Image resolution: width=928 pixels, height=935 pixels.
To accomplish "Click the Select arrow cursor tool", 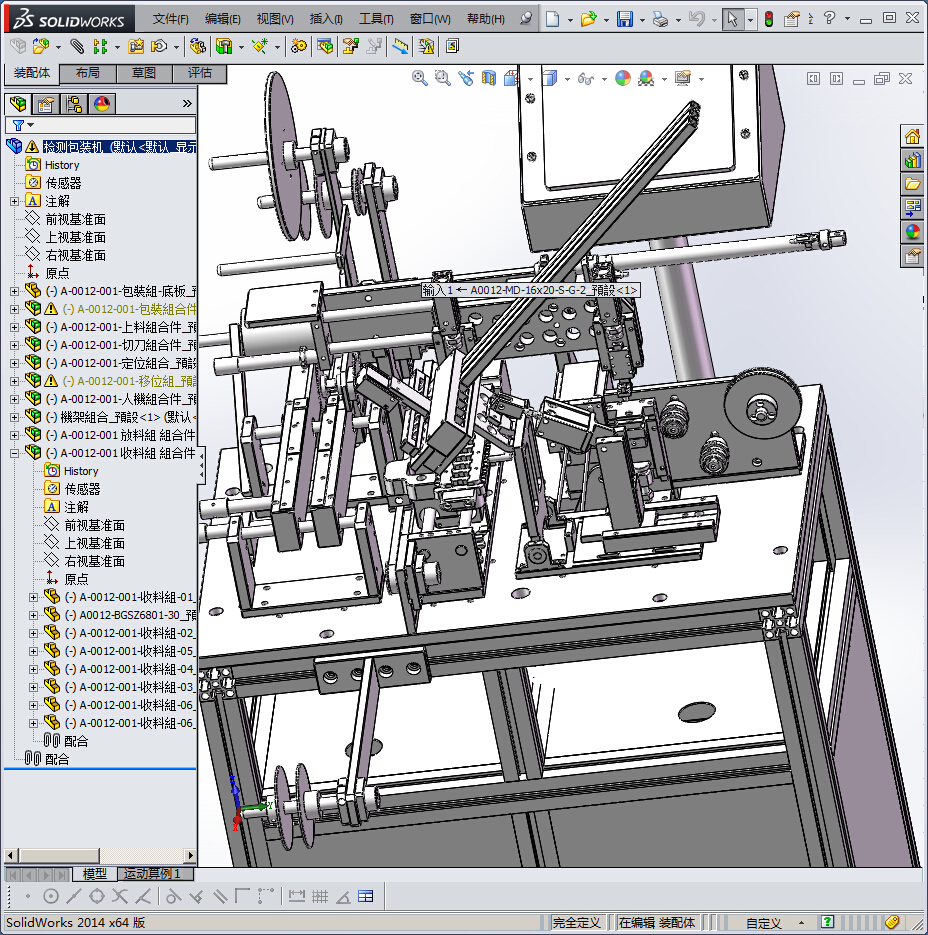I will [733, 19].
